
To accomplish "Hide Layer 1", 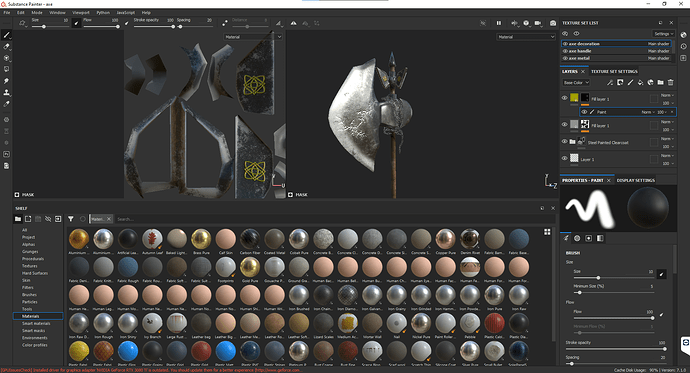I will click(565, 158).
